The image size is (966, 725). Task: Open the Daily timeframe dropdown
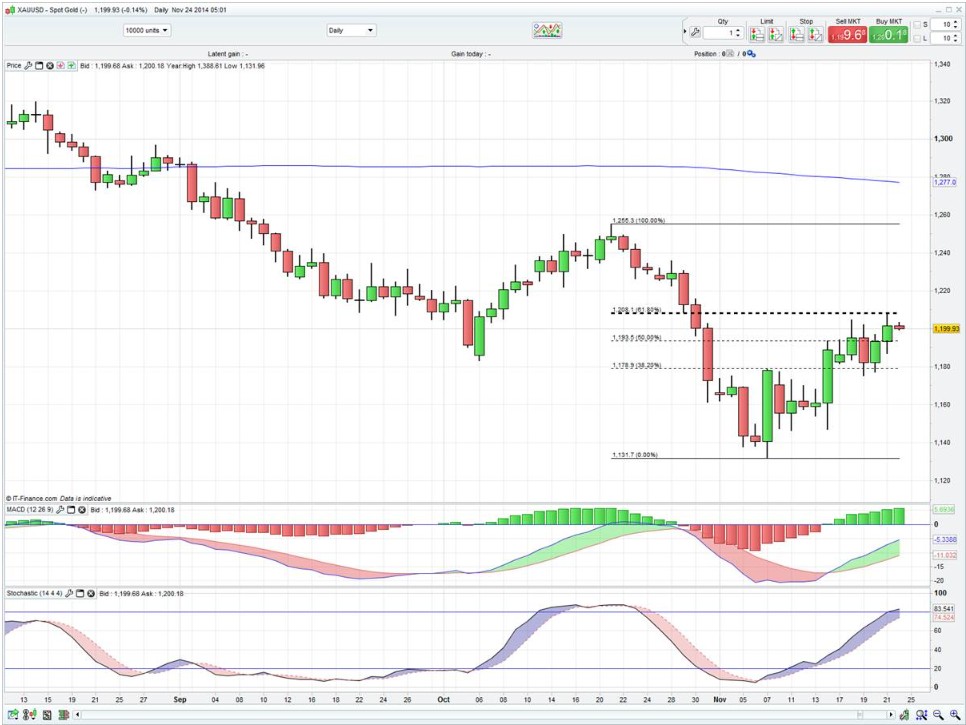pyautogui.click(x=351, y=30)
